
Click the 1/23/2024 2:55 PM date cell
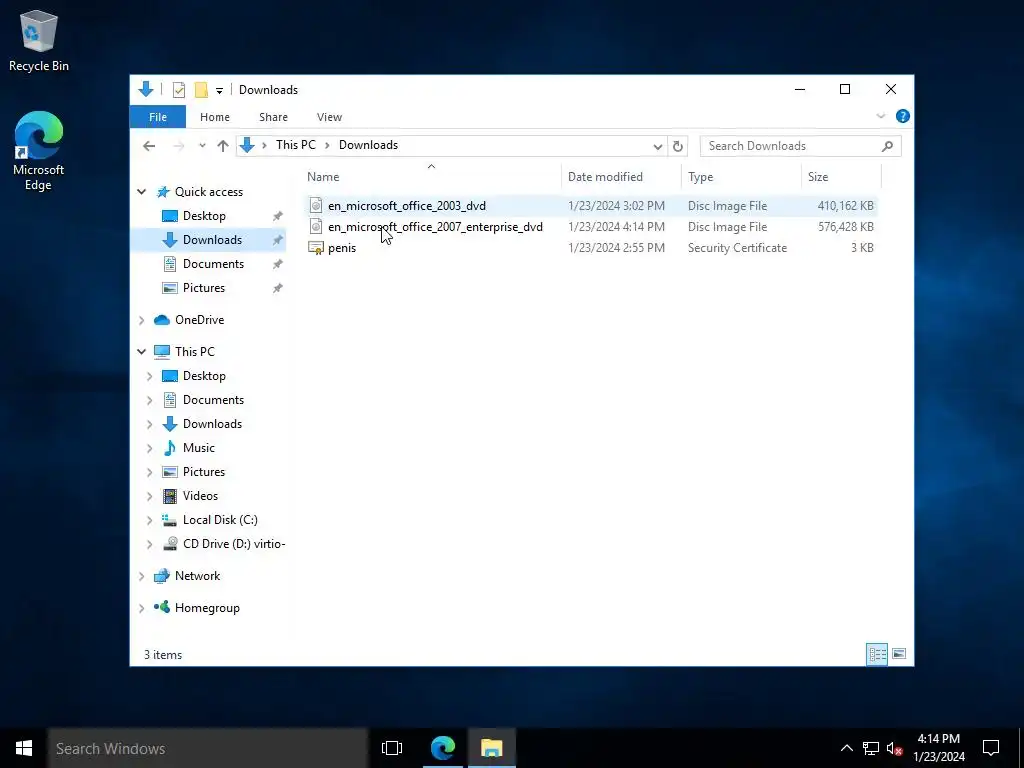616,248
